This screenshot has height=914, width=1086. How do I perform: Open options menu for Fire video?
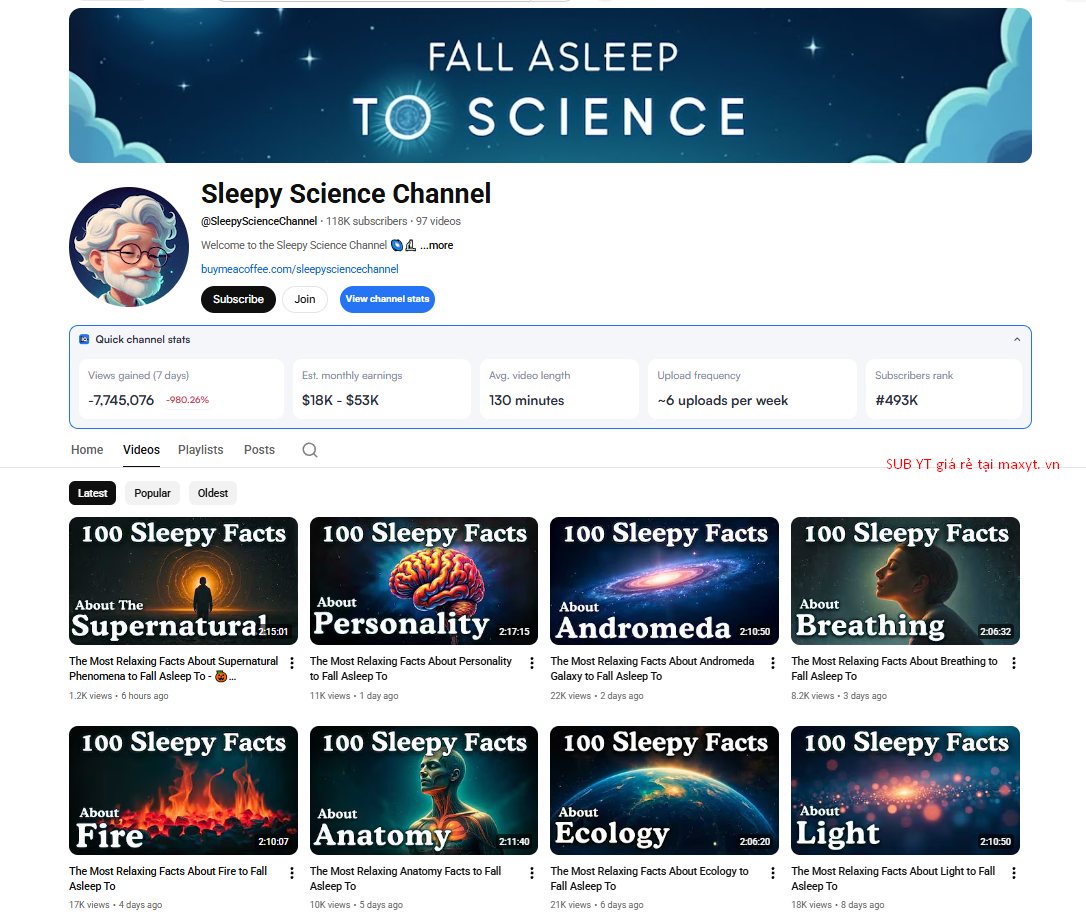pyautogui.click(x=292, y=873)
